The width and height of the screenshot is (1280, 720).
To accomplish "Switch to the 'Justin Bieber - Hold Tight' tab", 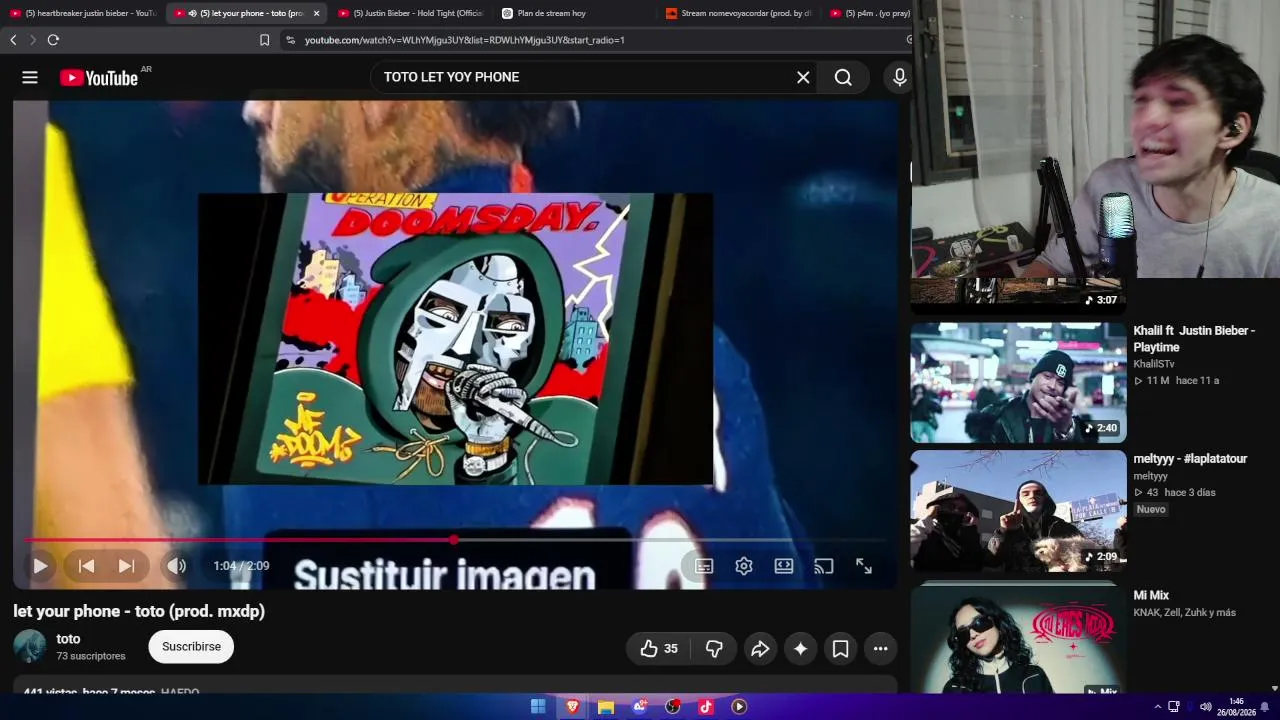I will click(x=410, y=13).
